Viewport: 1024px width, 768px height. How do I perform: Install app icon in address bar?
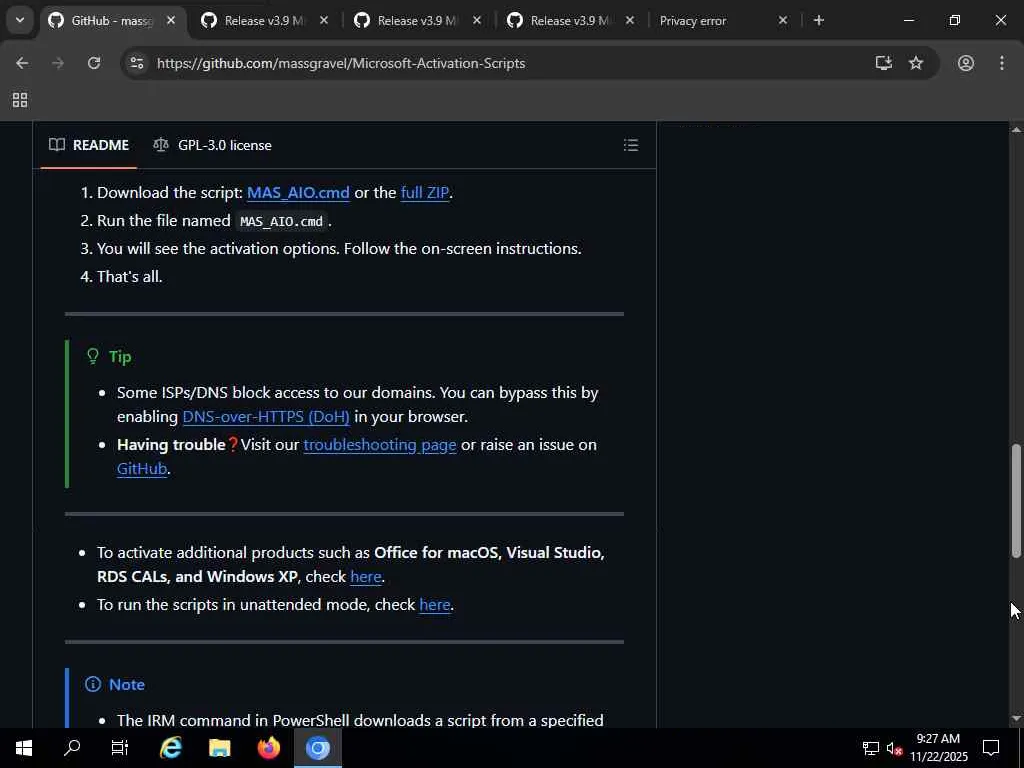(x=884, y=63)
